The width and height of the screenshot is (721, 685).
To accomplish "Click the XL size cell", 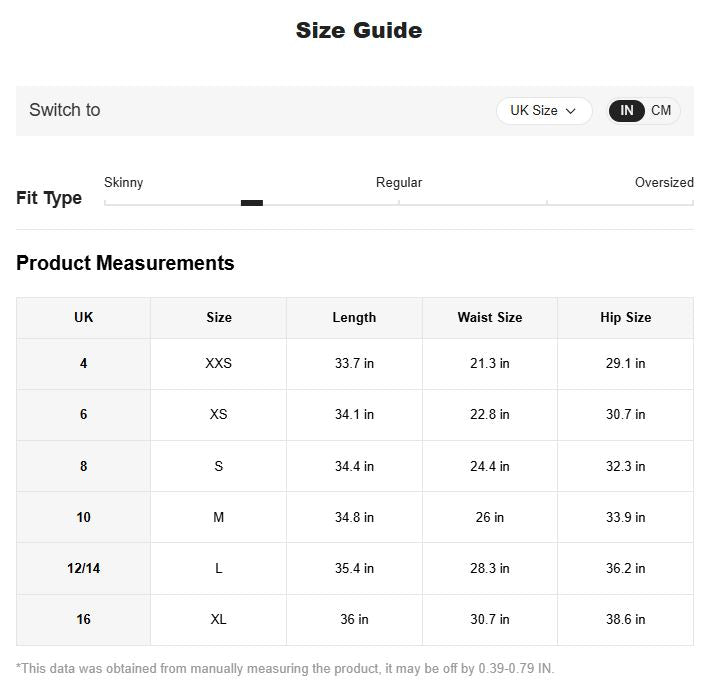I will tap(219, 620).
